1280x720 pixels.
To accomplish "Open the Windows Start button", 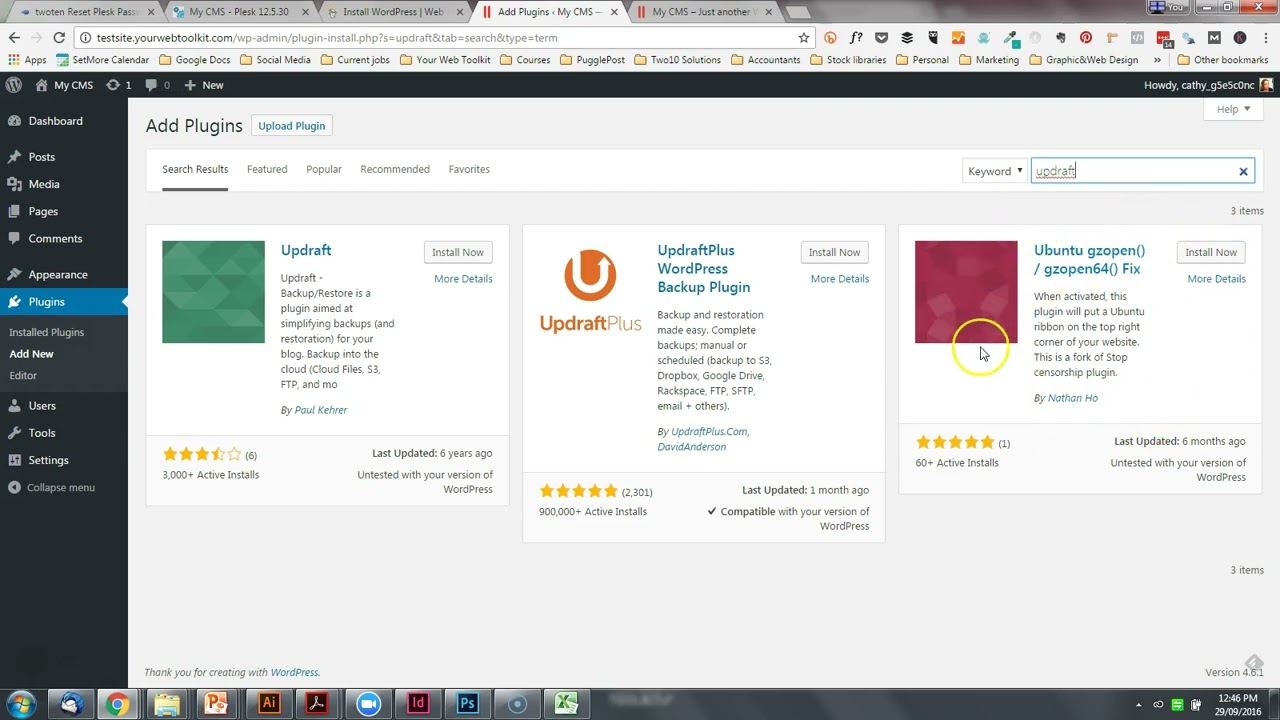I will pyautogui.click(x=21, y=704).
